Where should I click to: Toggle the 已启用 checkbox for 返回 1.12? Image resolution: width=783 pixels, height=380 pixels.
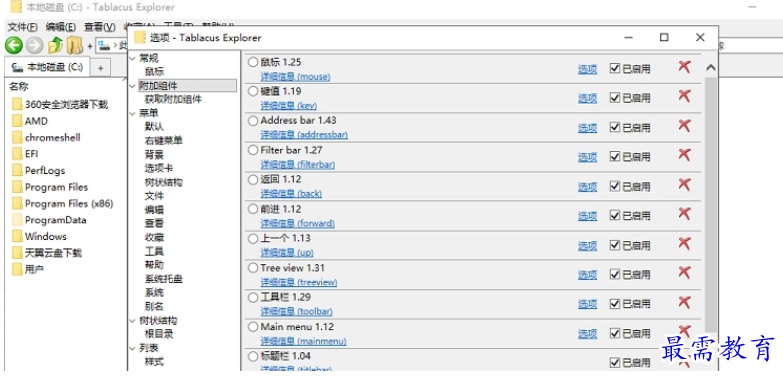coord(615,186)
